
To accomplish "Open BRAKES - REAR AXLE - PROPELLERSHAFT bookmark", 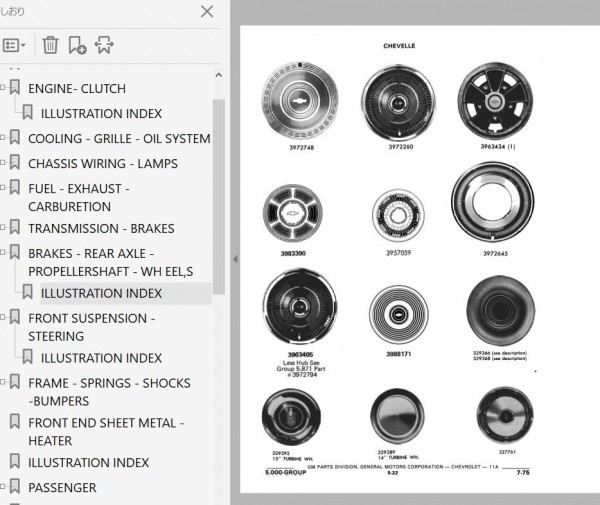I will click(x=111, y=262).
